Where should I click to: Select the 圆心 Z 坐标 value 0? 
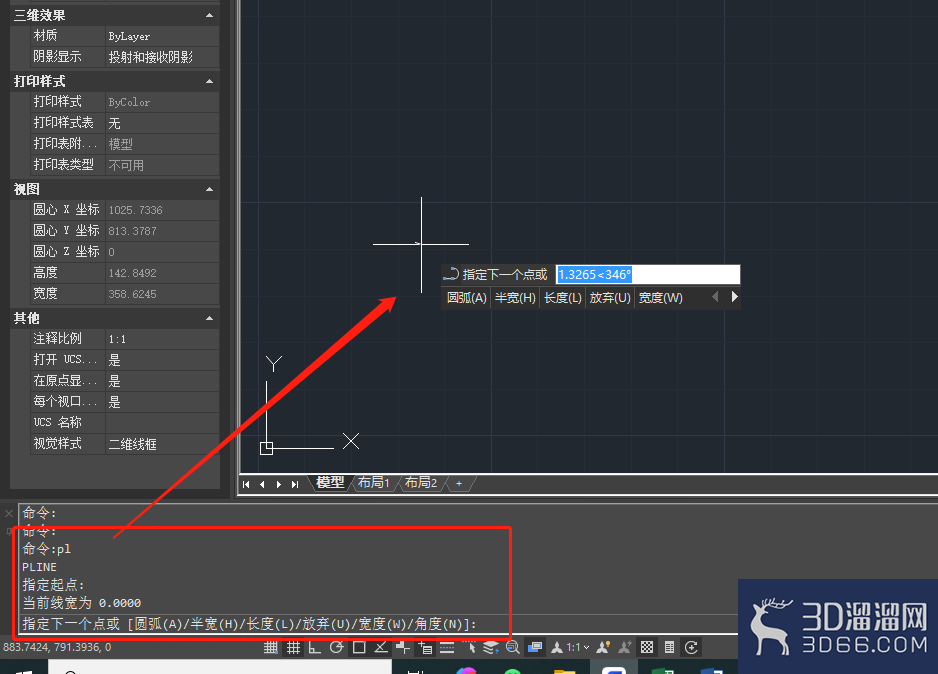tap(162, 252)
